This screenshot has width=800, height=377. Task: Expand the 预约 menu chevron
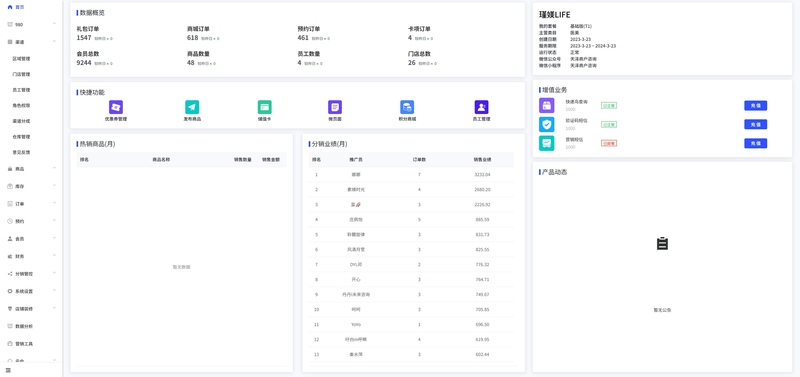[54, 221]
